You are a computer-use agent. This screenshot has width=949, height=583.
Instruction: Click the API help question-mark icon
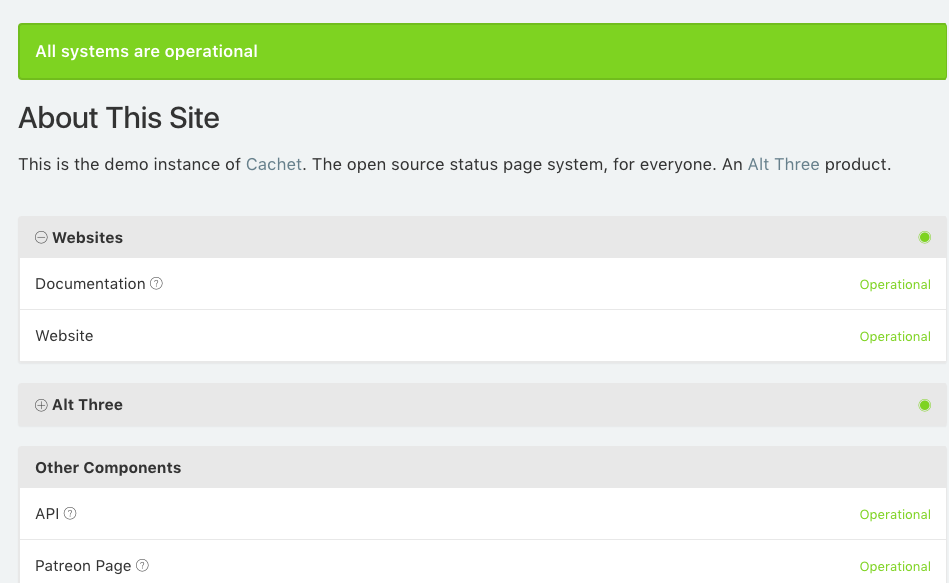(71, 514)
